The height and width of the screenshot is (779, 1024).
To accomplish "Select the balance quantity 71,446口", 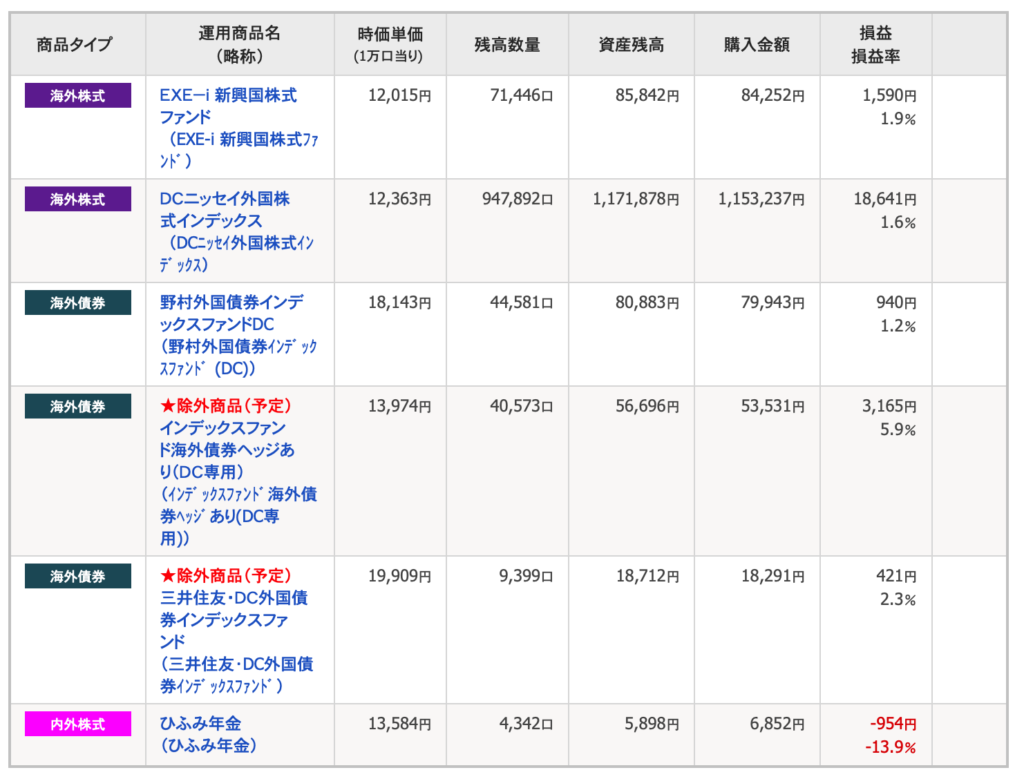I will [522, 95].
